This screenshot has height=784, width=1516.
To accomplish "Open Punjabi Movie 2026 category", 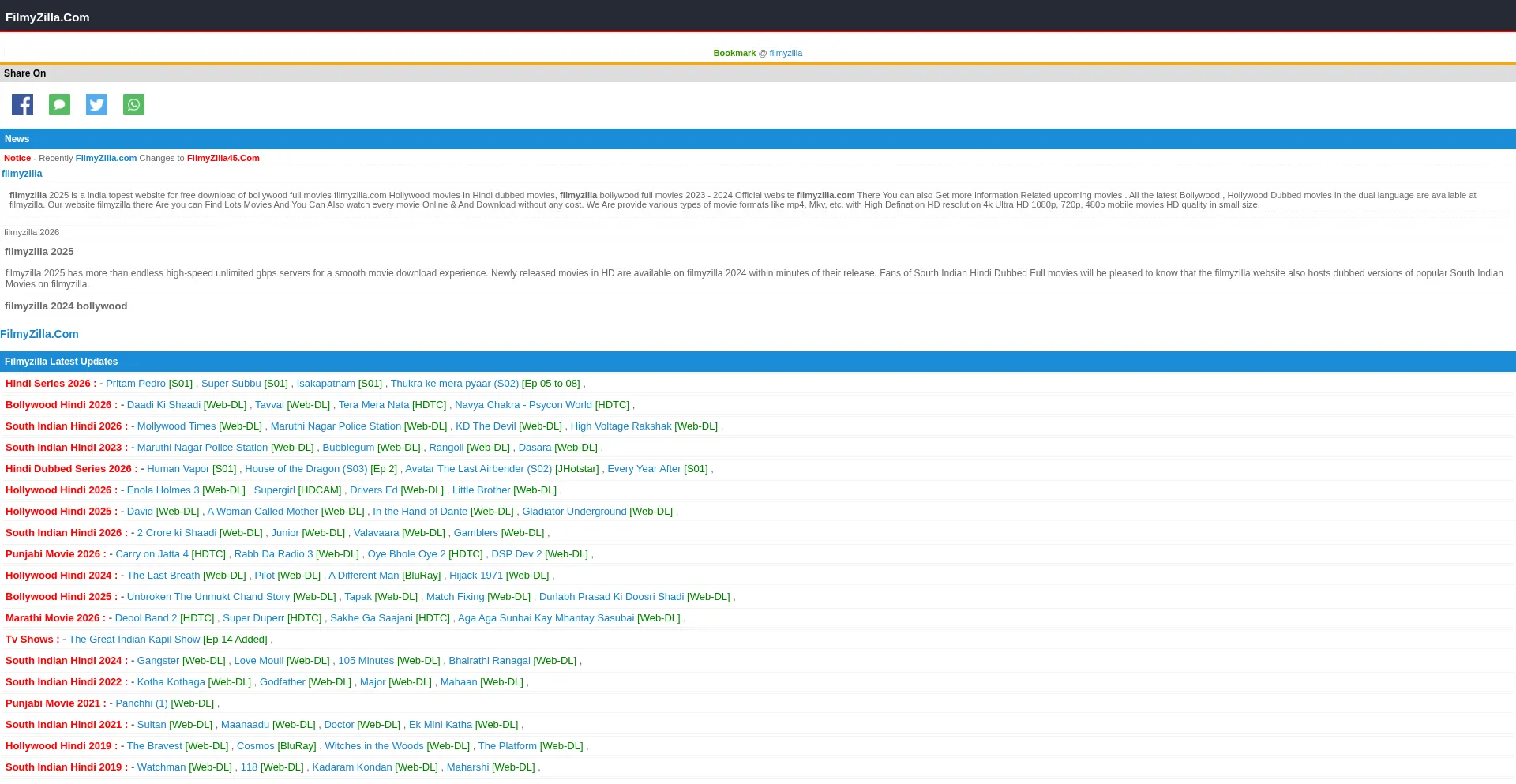I will coord(56,554).
